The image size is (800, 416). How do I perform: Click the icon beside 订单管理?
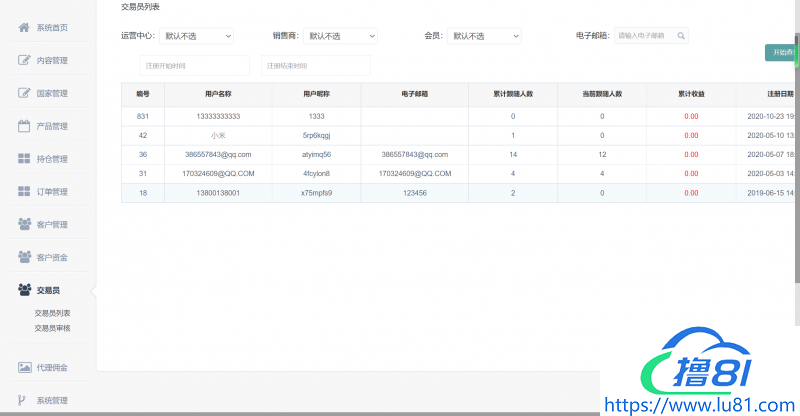pos(24,191)
